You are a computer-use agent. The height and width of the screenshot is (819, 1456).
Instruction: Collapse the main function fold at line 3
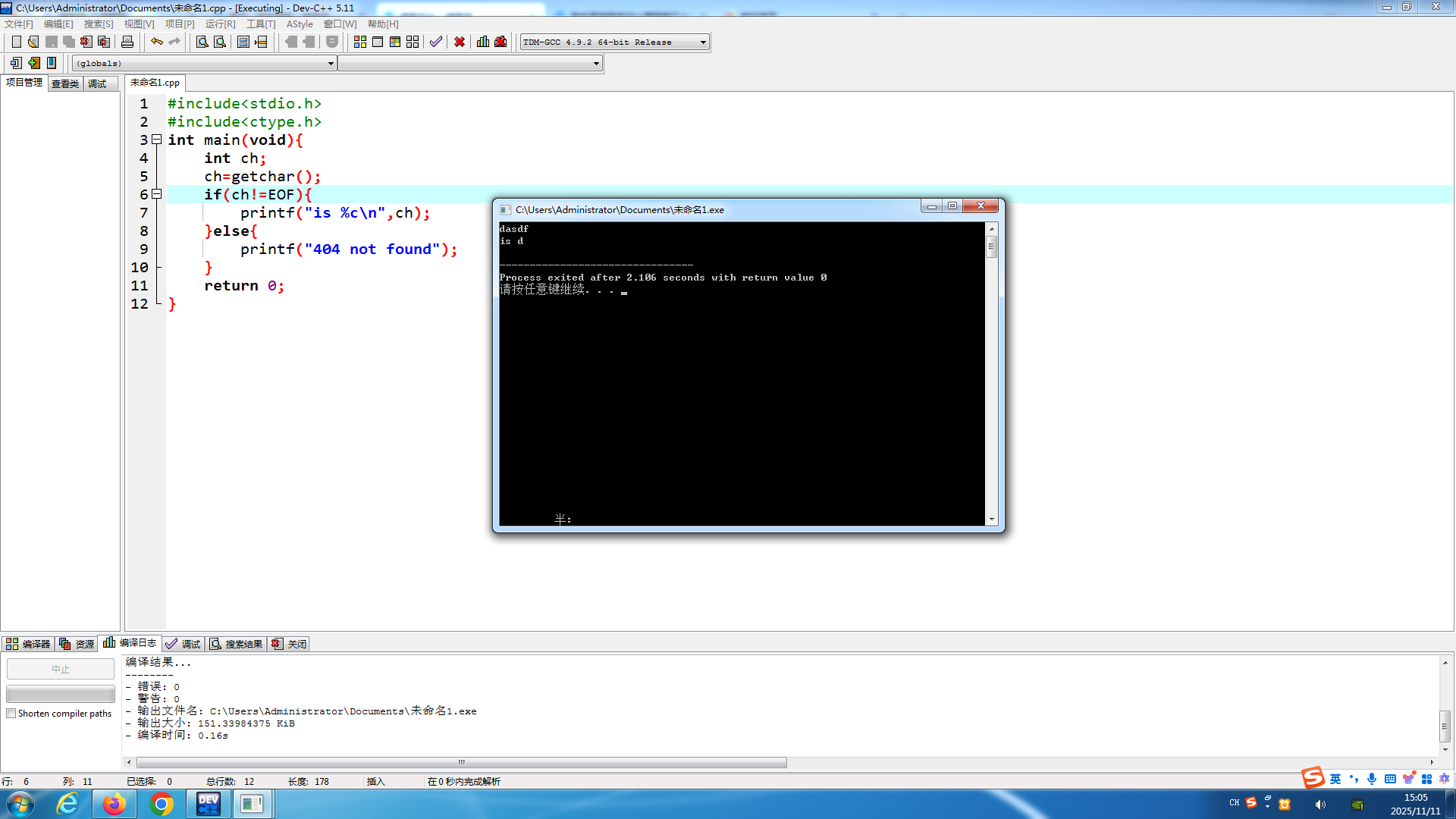point(157,140)
